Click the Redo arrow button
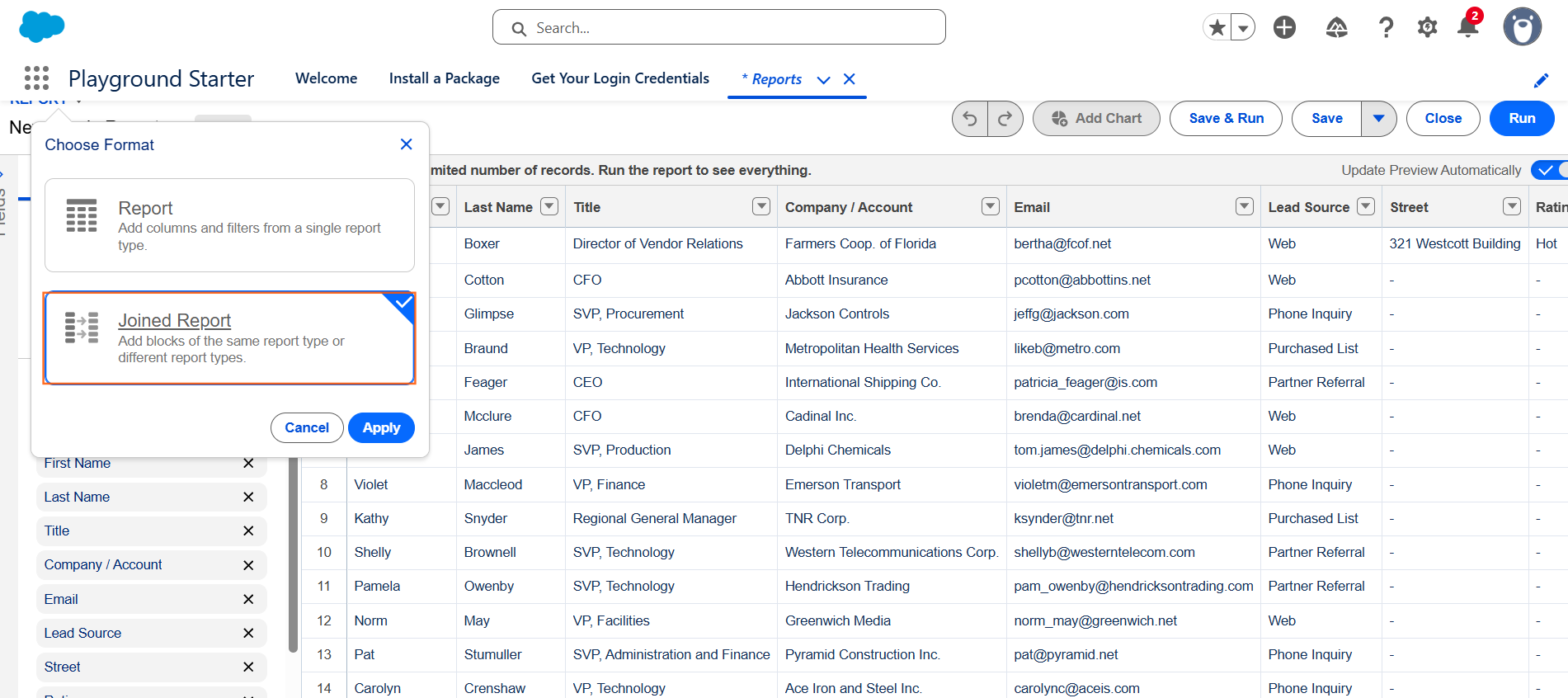The width and height of the screenshot is (1568, 698). [x=1005, y=119]
